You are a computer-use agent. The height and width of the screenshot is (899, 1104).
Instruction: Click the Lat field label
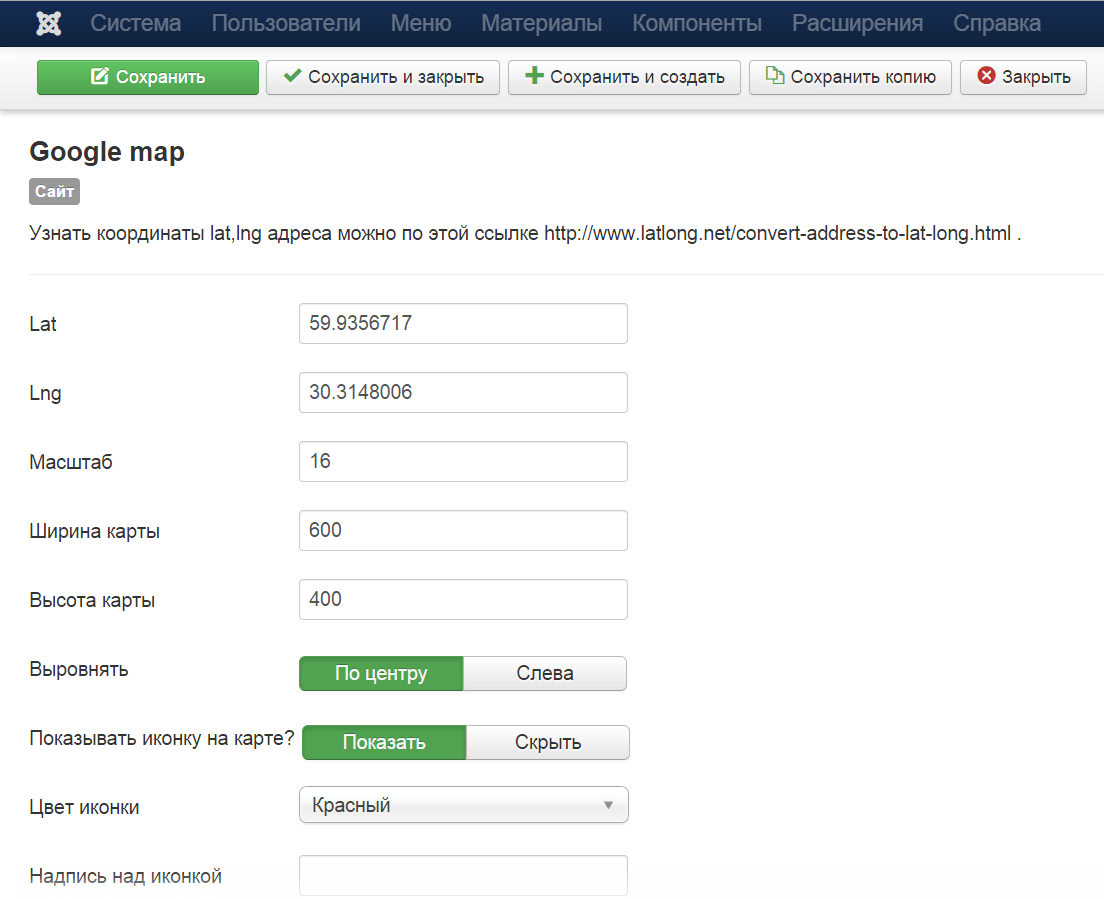click(43, 324)
